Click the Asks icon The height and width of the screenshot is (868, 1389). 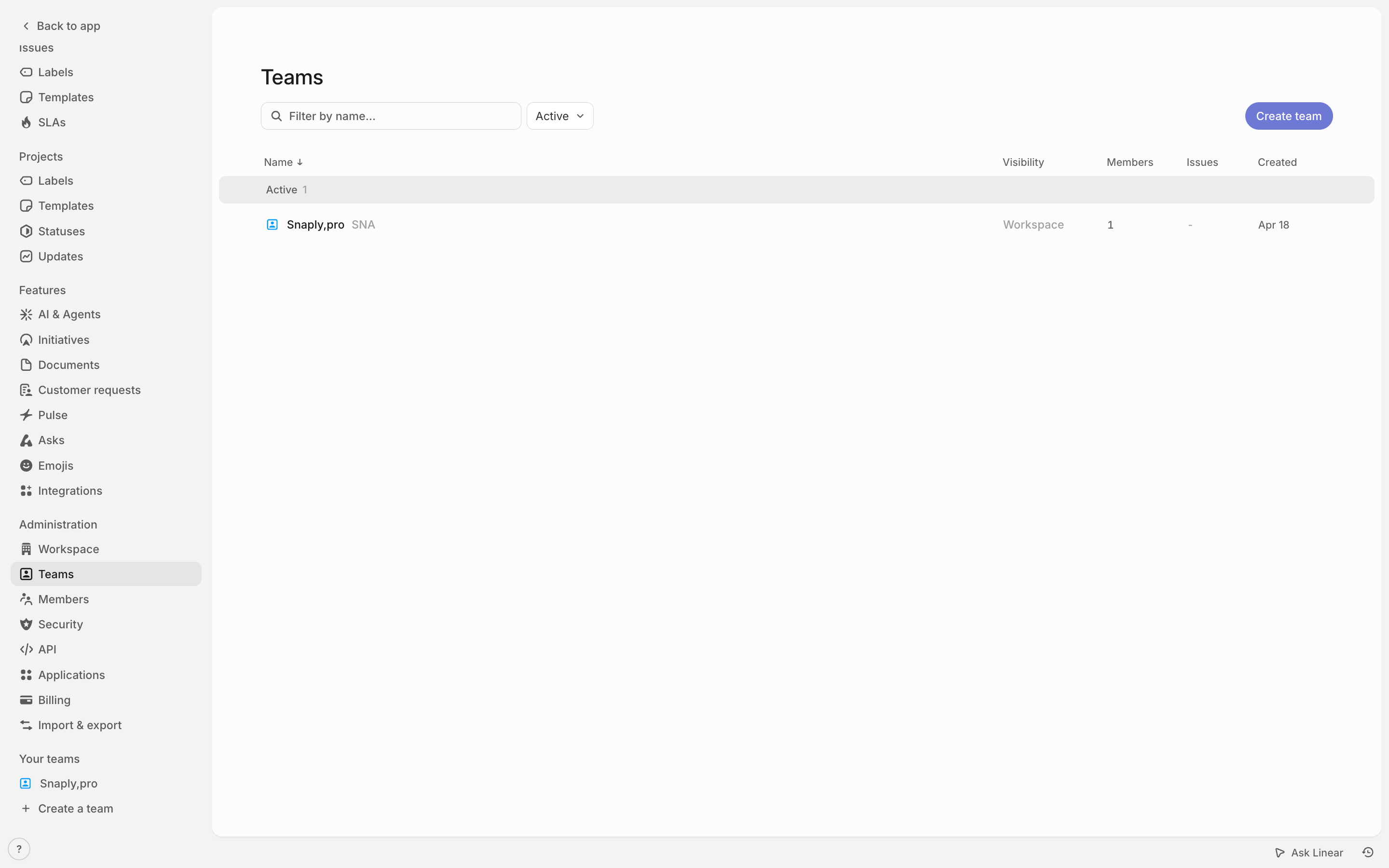coord(26,440)
